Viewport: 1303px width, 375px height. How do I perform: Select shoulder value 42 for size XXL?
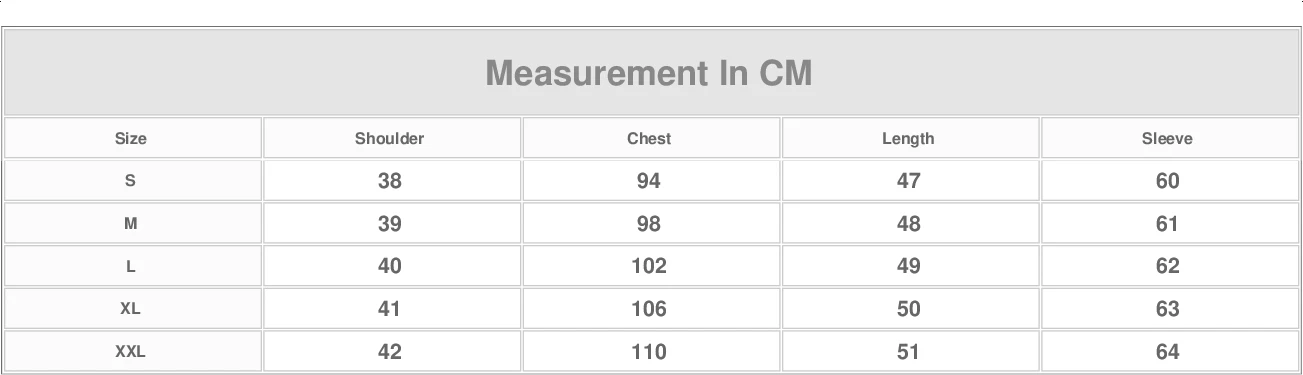pos(389,352)
